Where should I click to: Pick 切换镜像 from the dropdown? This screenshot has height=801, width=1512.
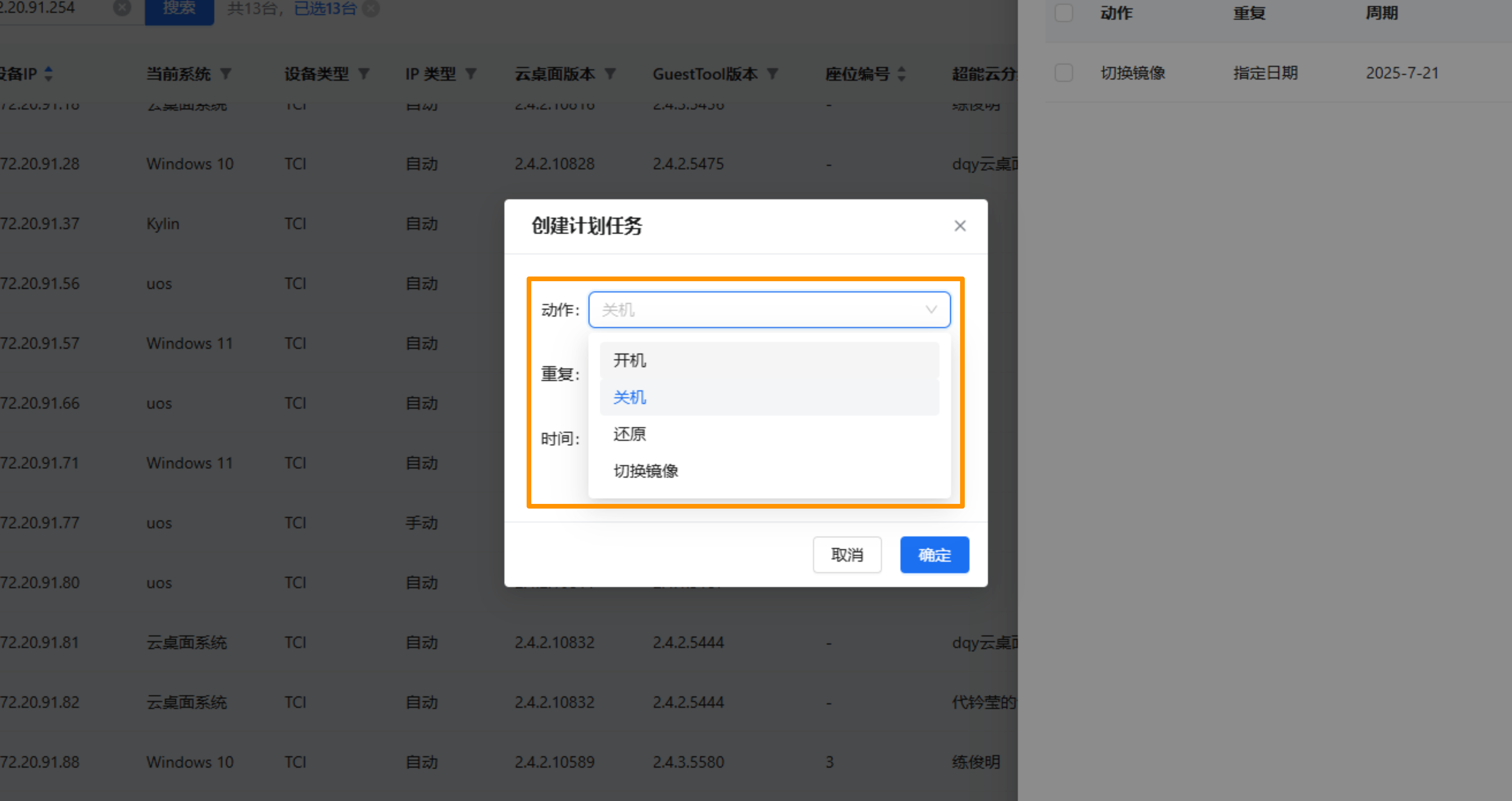(x=646, y=471)
